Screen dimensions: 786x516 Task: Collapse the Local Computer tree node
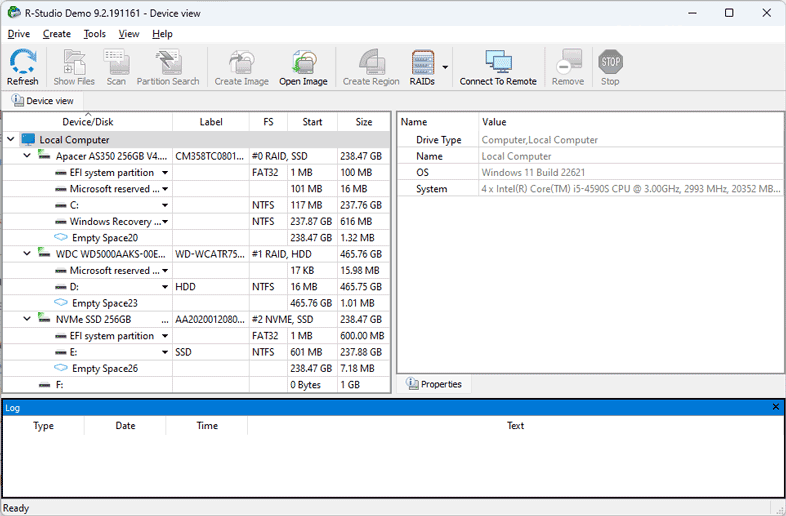(x=11, y=139)
